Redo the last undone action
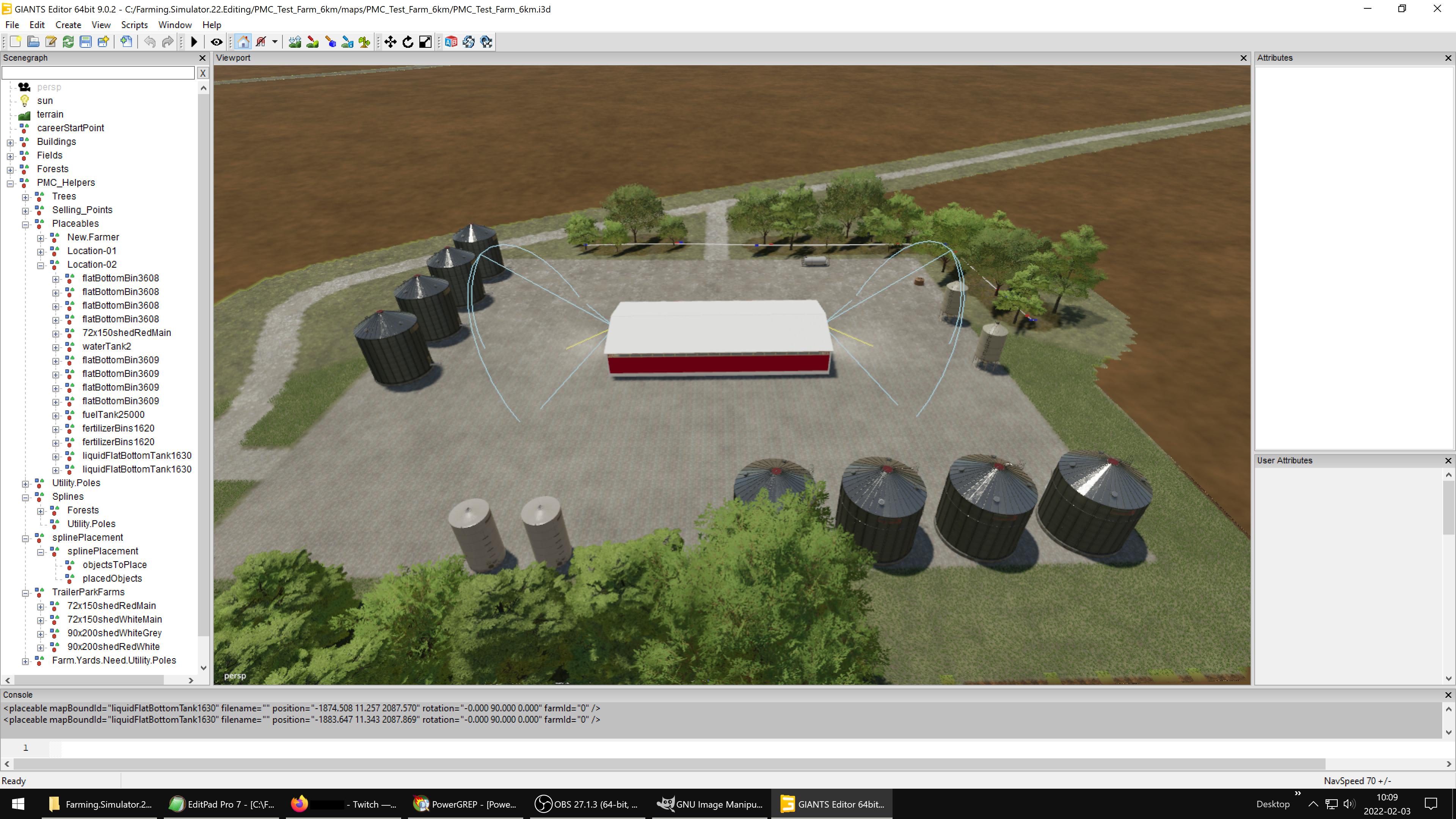 pos(168,42)
